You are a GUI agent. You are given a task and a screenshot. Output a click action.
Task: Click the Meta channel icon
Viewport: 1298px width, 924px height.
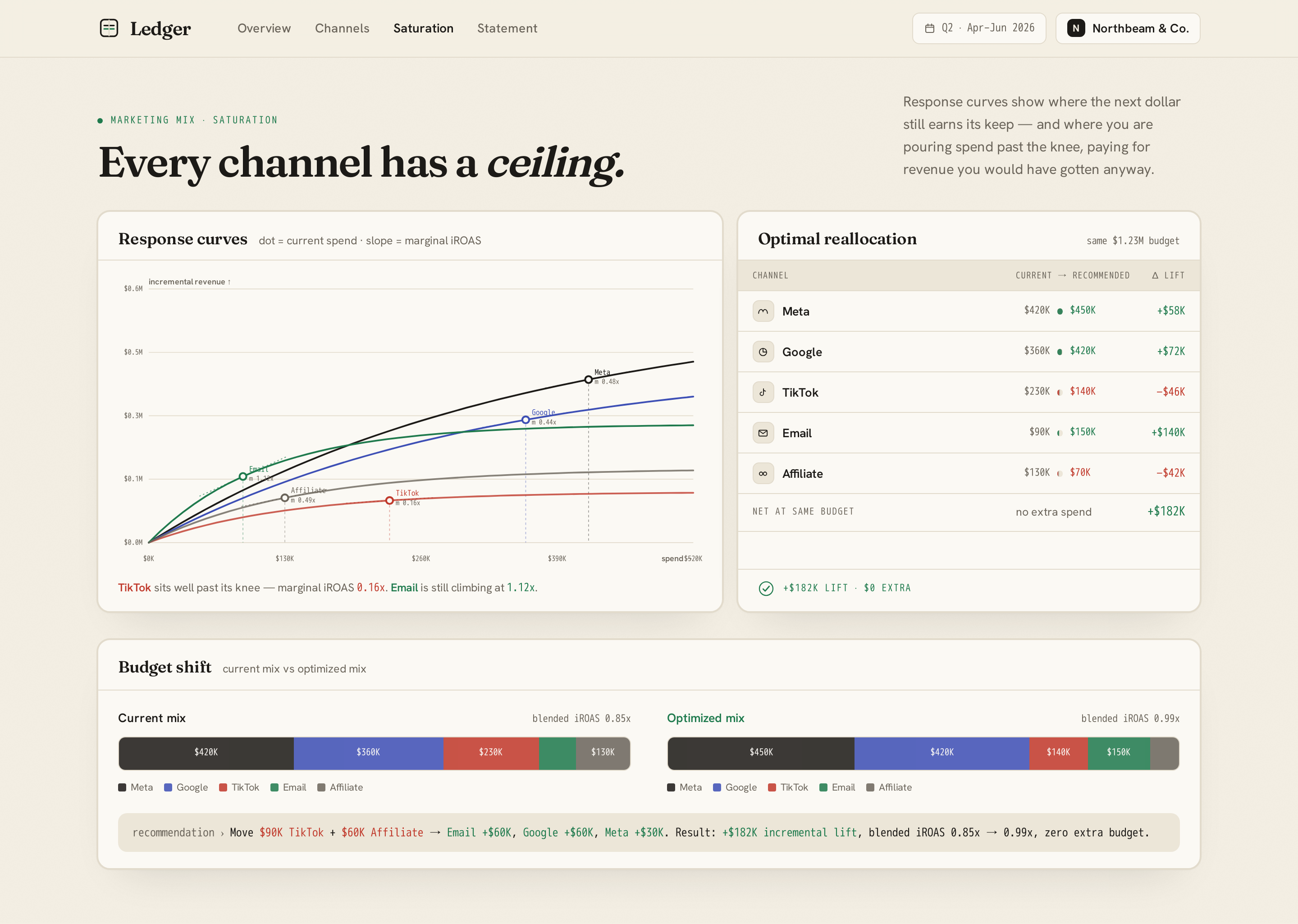[763, 311]
